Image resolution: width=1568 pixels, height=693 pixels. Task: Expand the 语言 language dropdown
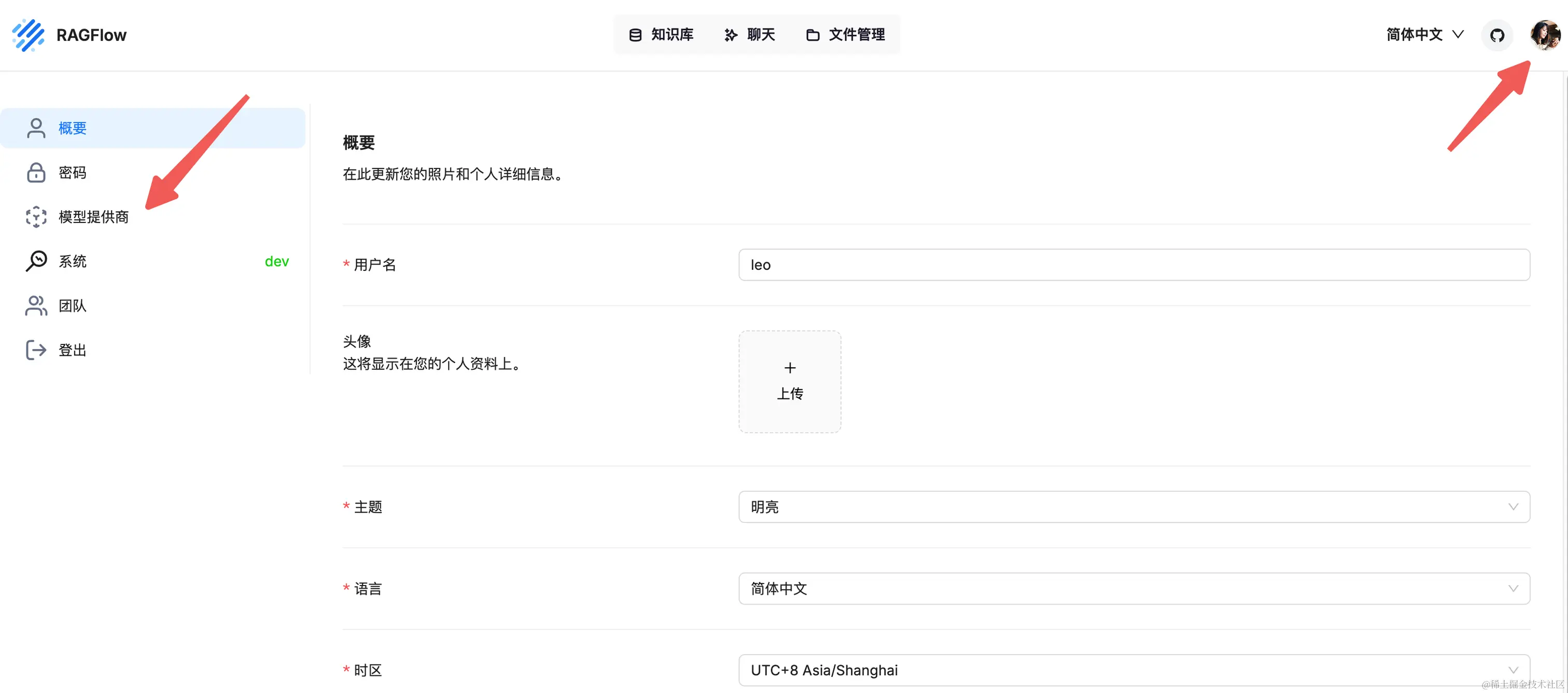coord(1133,588)
